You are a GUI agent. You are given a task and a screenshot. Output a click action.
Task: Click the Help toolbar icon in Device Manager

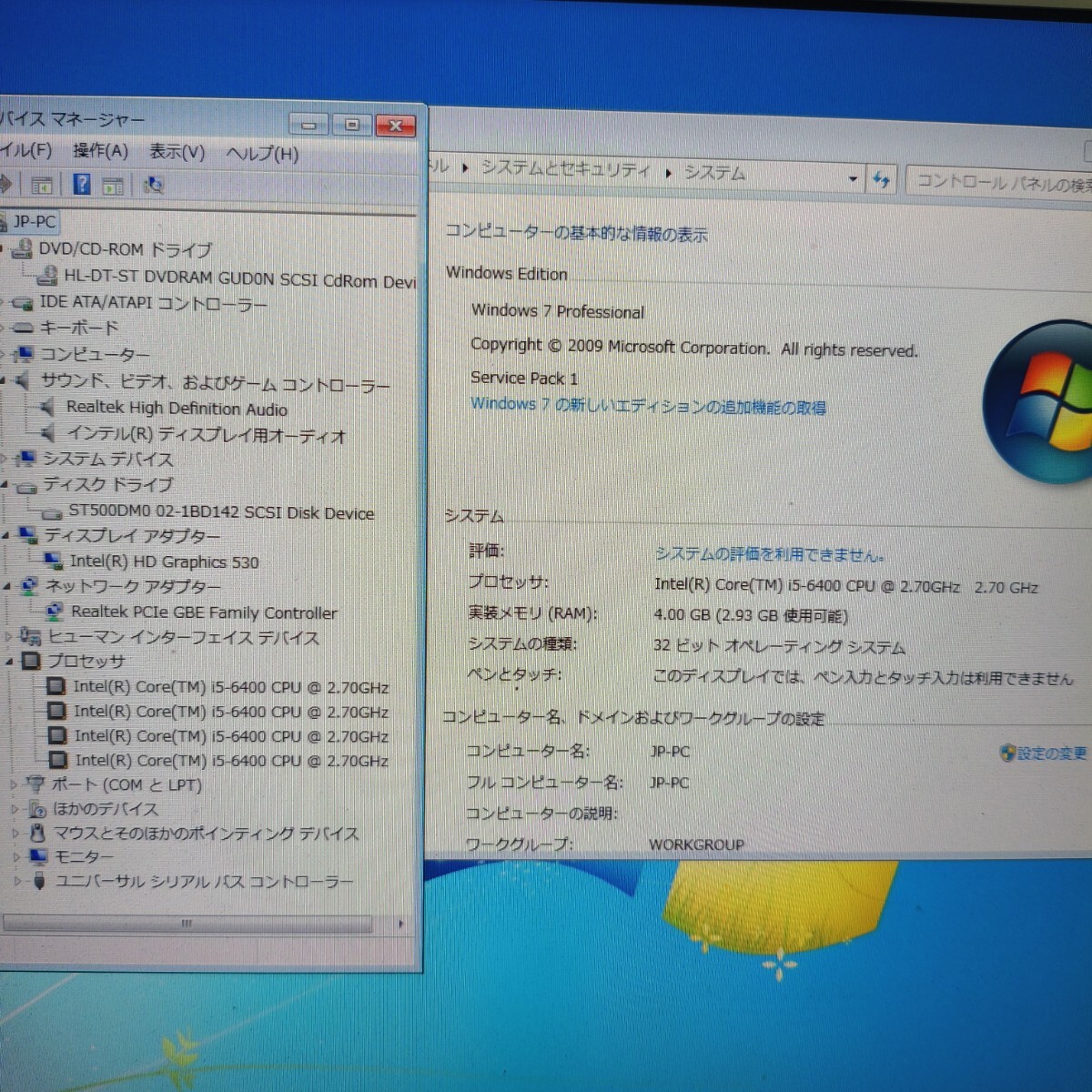point(81,185)
